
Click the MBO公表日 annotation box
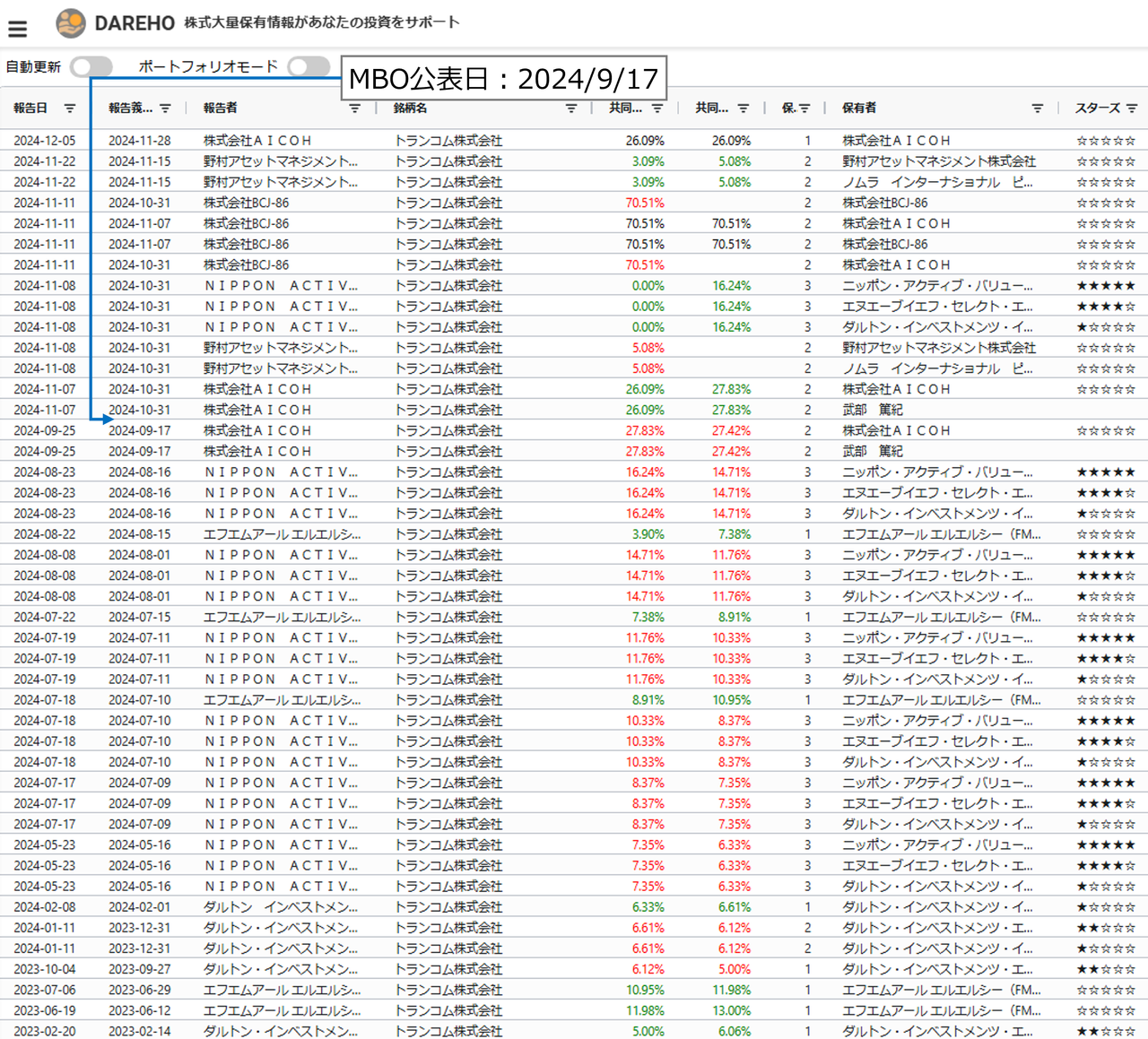503,79
